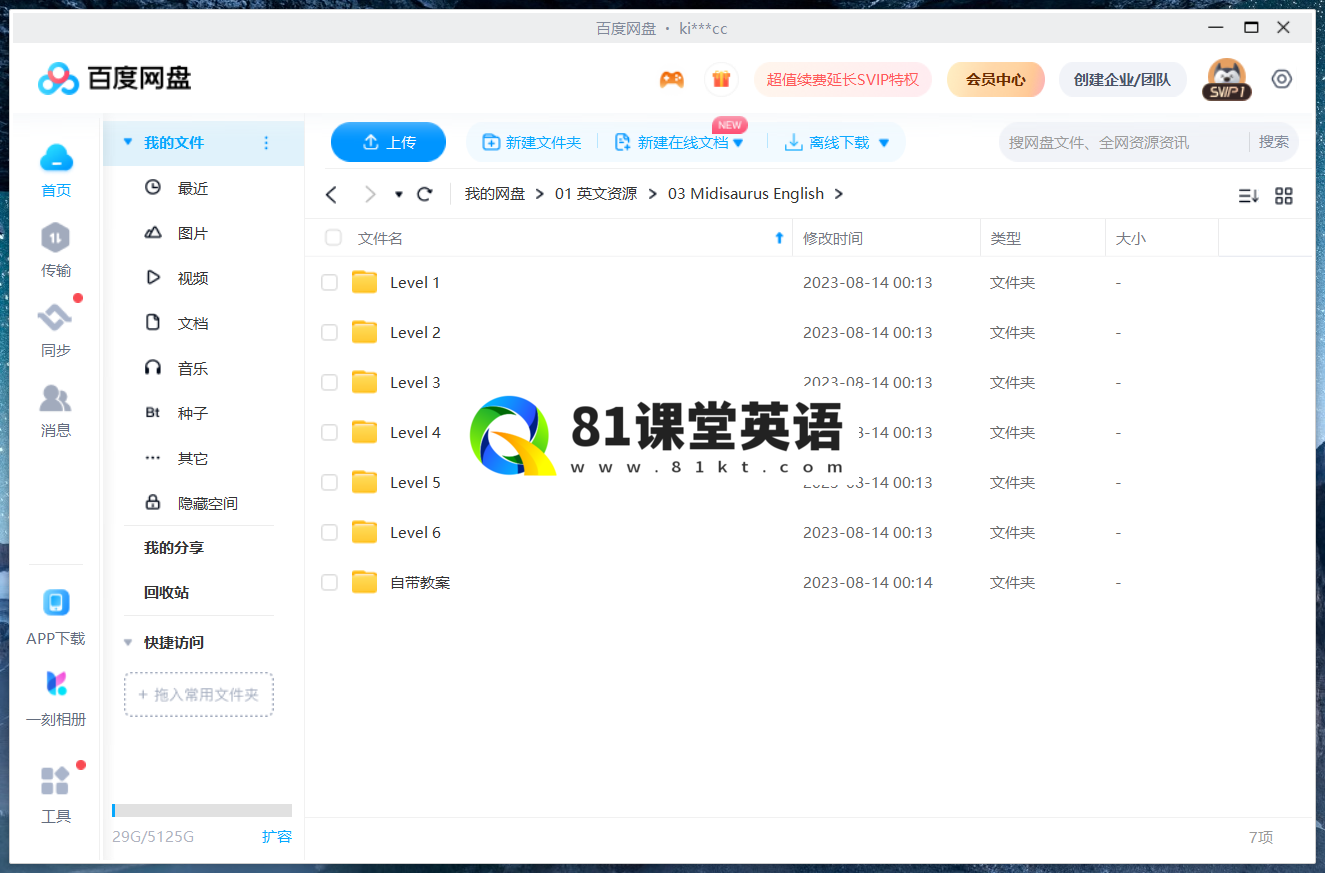Screen dimensions: 1325x873
Task: Select 其它 in sidebar
Action: 193,458
